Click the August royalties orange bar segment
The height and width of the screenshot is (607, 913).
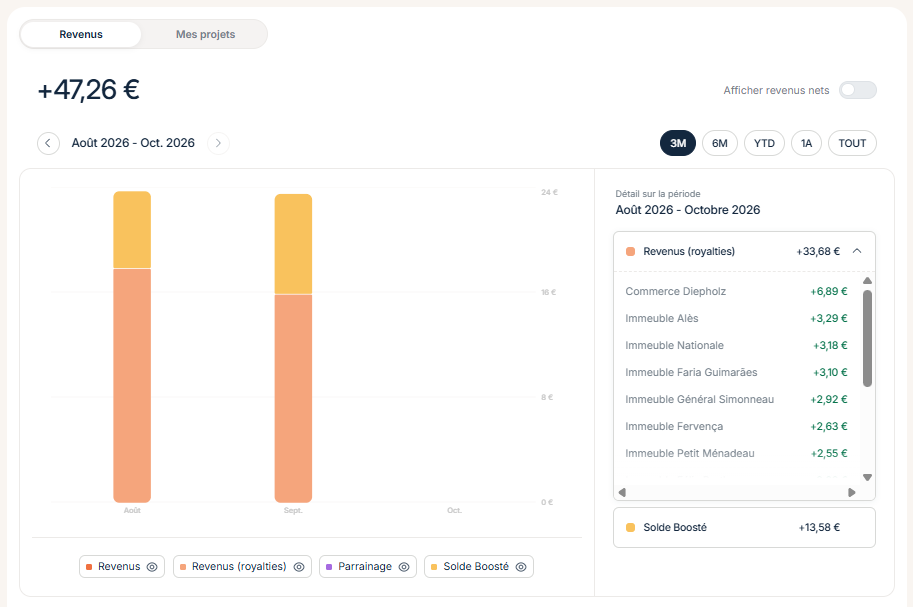pyautogui.click(x=132, y=385)
